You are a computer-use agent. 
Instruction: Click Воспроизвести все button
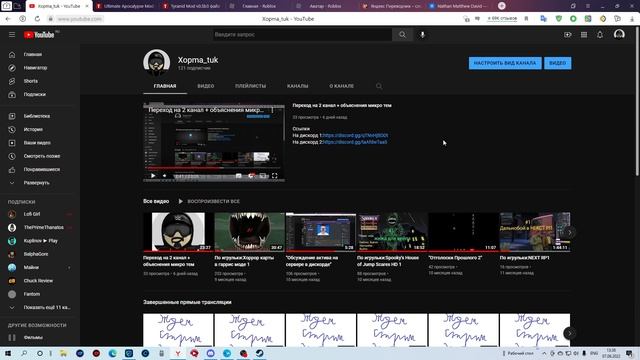[209, 201]
